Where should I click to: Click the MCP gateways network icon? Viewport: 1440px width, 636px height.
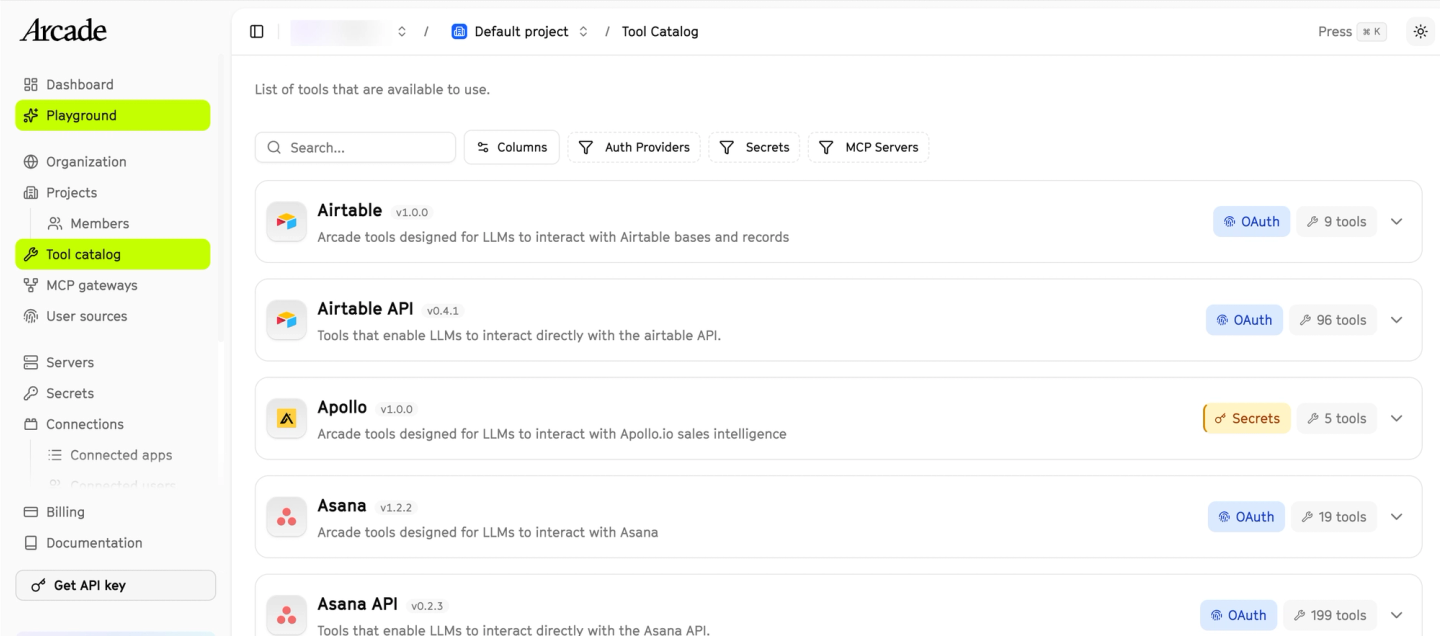[31, 286]
